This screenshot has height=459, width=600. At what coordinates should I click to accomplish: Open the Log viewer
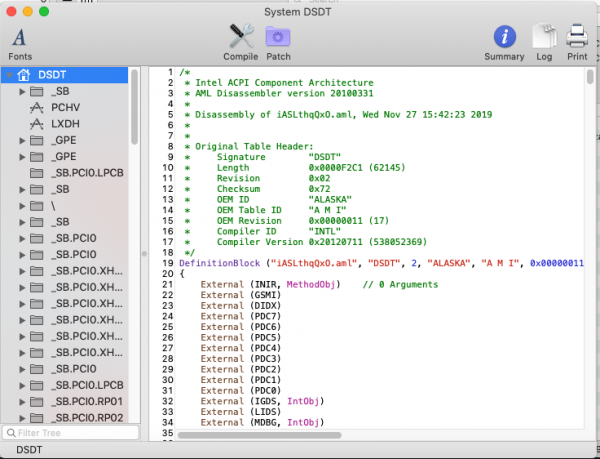[544, 43]
